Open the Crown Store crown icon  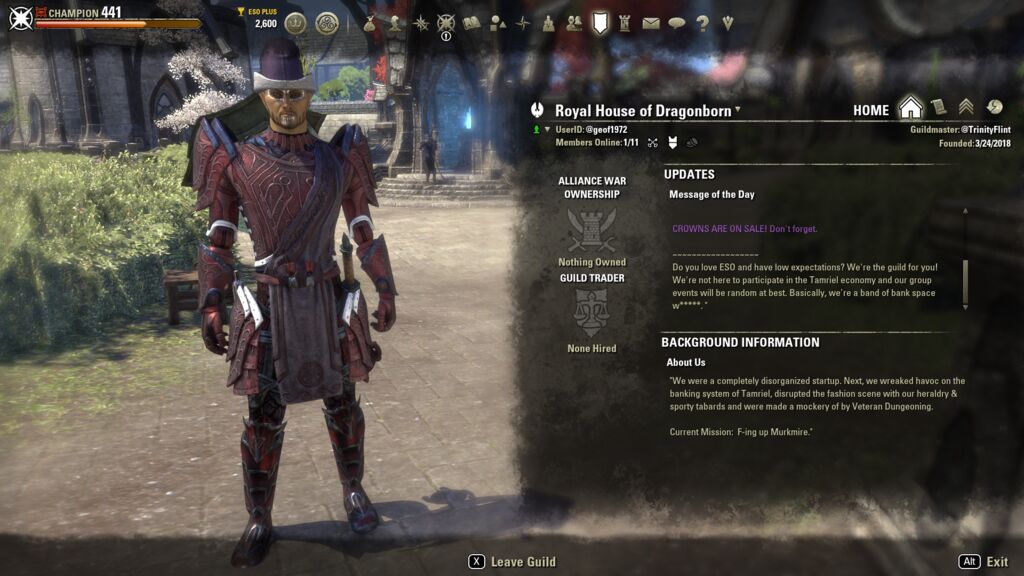pyautogui.click(x=295, y=24)
